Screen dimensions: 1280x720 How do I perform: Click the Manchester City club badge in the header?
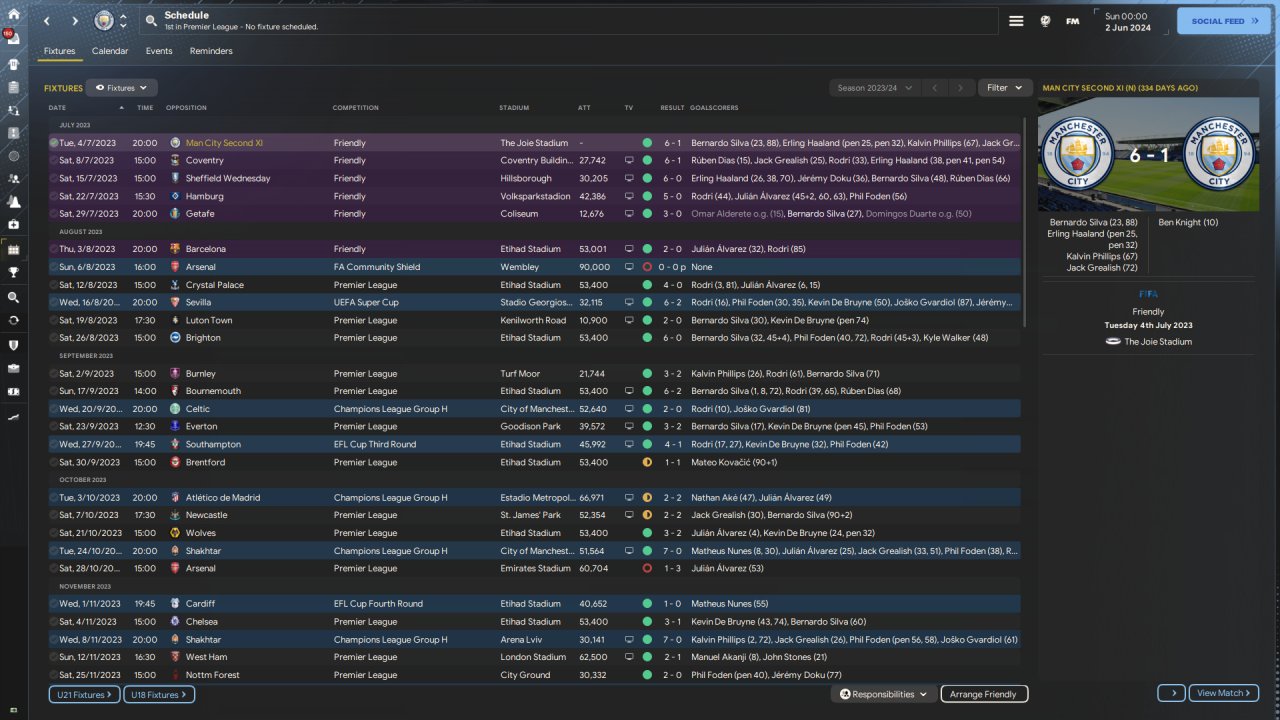click(104, 21)
